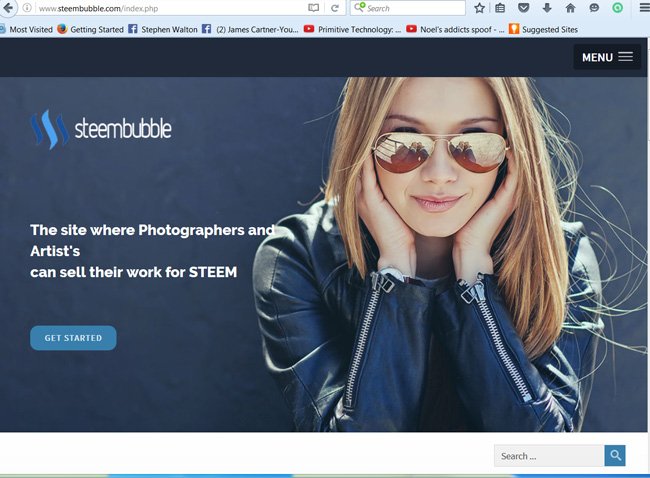This screenshot has width=650, height=478.
Task: Open Primitive Technology YouTube bookmark
Action: coord(352,29)
